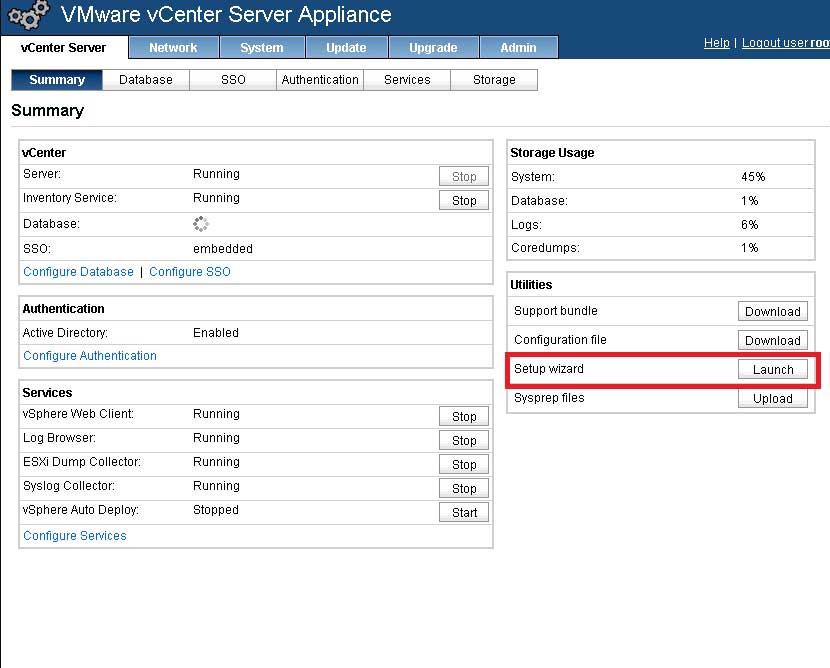This screenshot has width=830, height=668.
Task: Click the Coredumps label
Action: [x=545, y=248]
